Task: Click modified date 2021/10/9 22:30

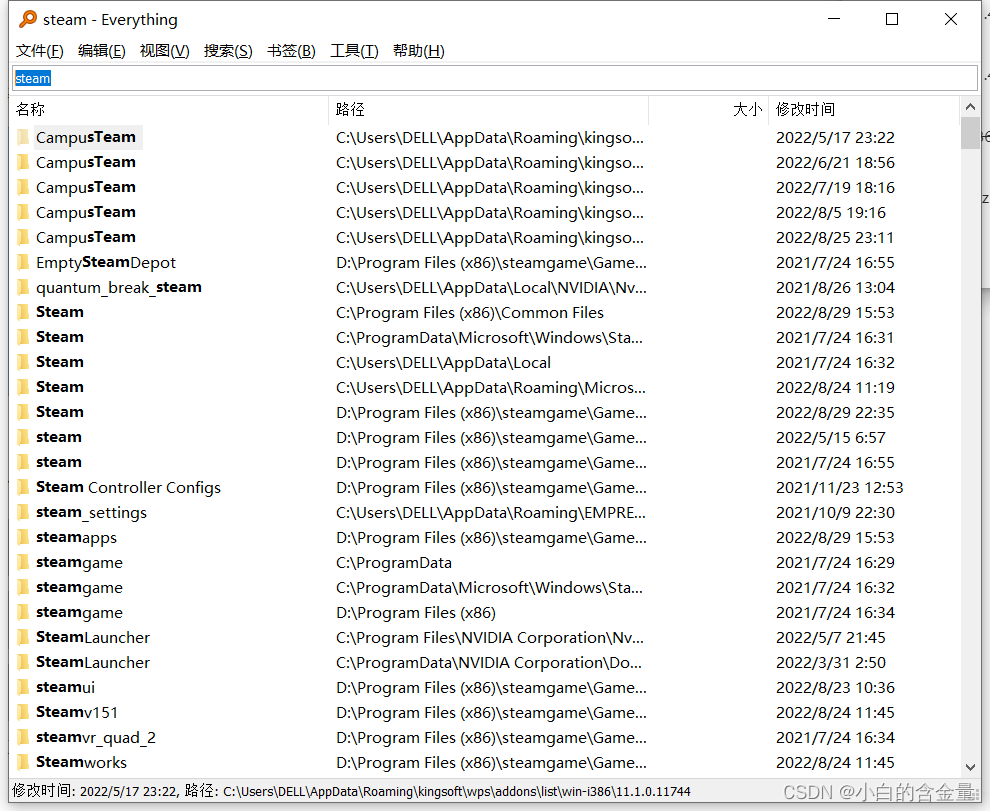Action: pos(835,513)
